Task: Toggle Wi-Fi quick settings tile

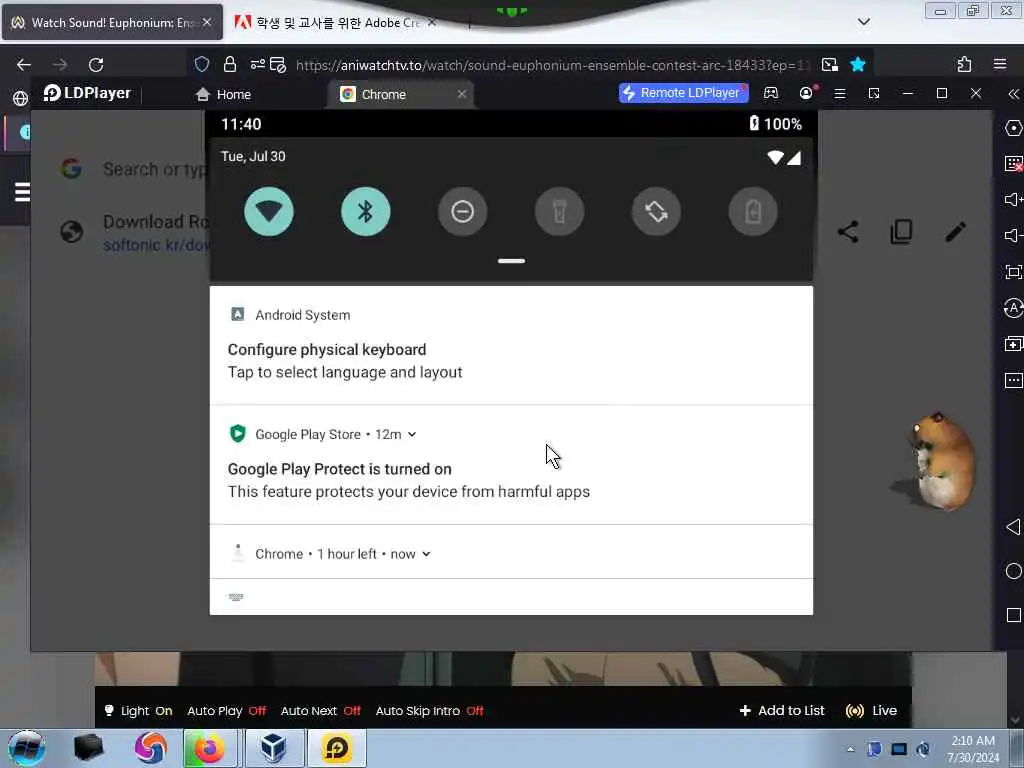Action: 268,212
